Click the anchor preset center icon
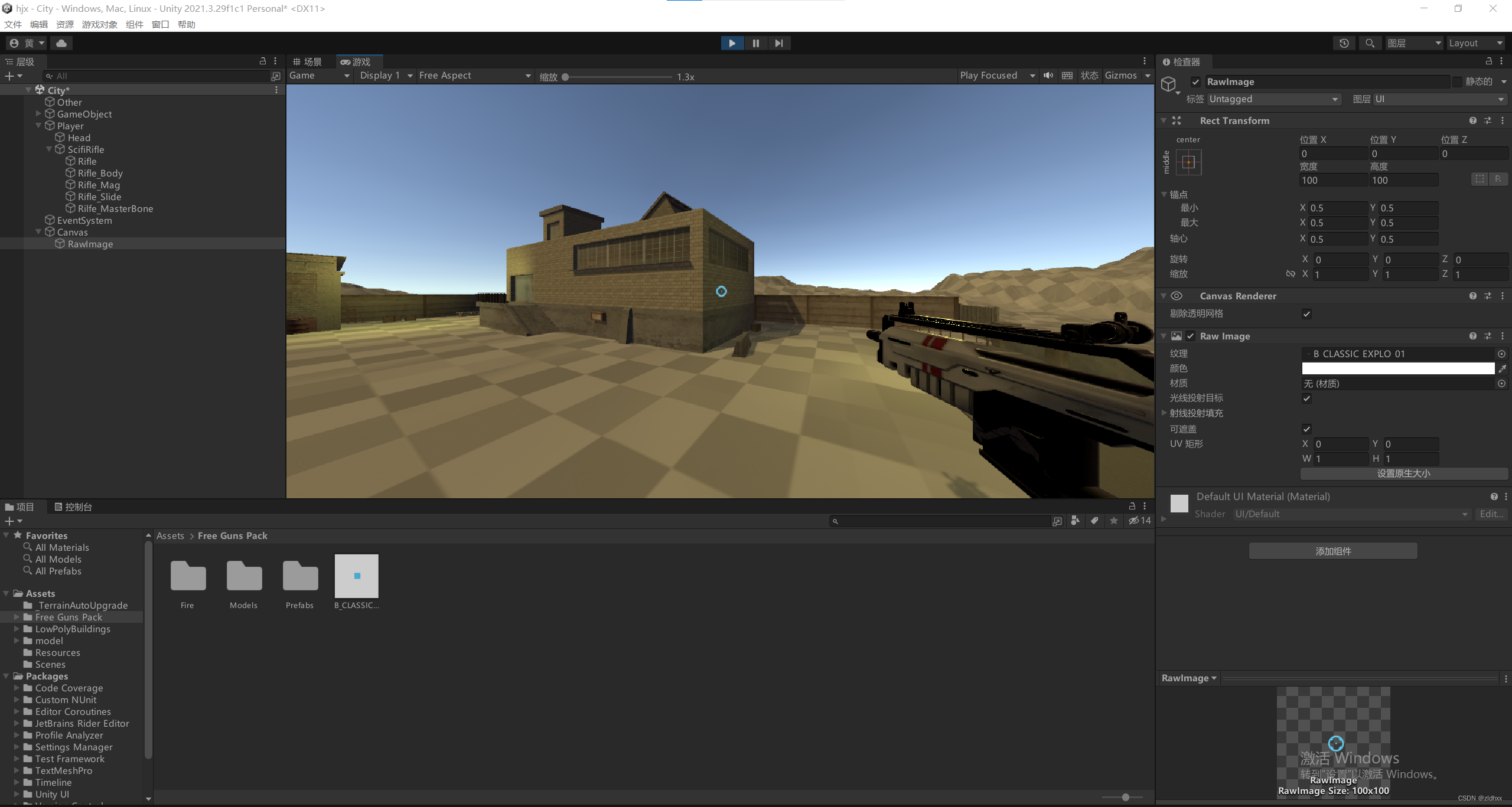 [1188, 162]
